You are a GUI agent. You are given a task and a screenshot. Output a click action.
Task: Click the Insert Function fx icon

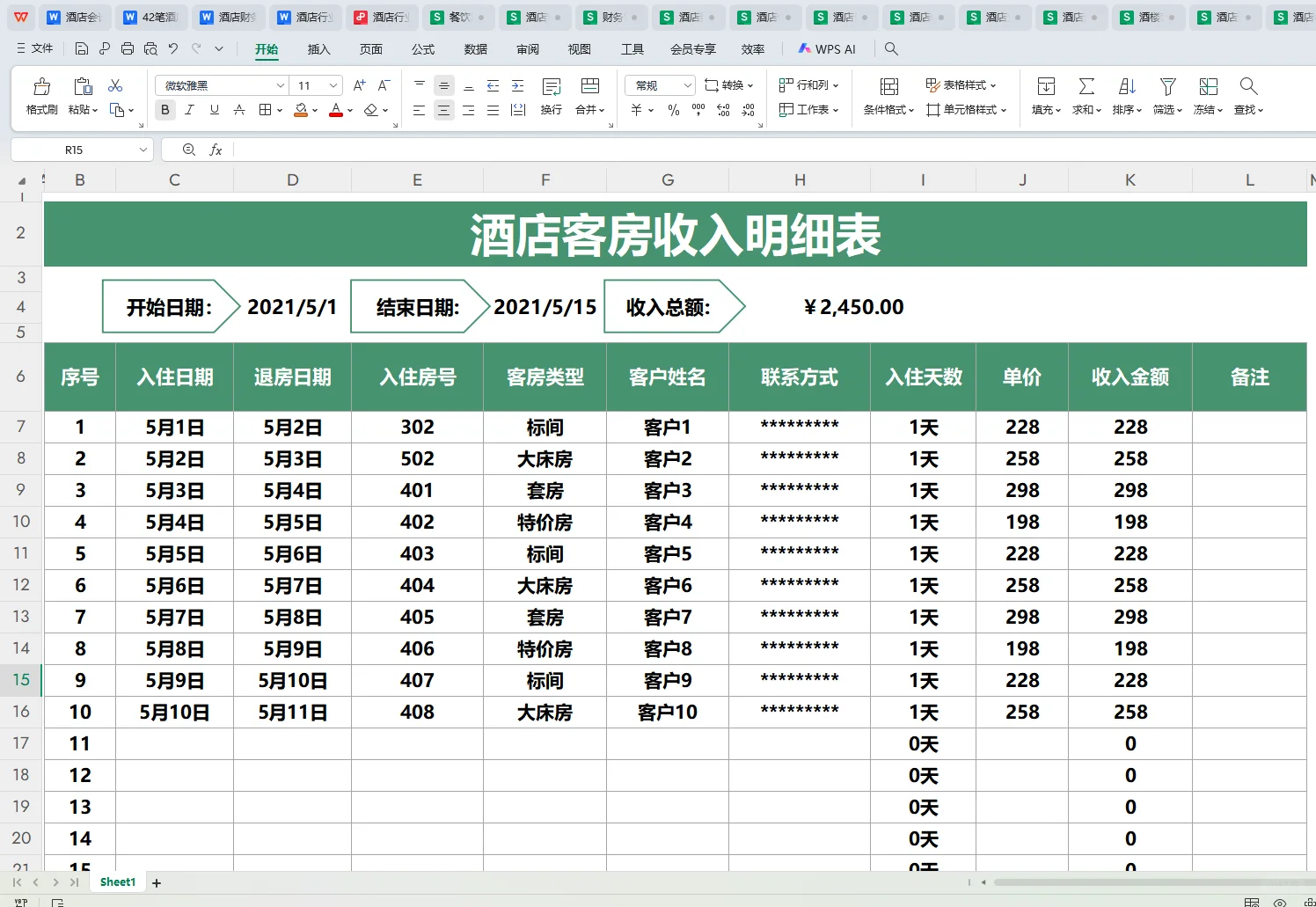pyautogui.click(x=216, y=150)
